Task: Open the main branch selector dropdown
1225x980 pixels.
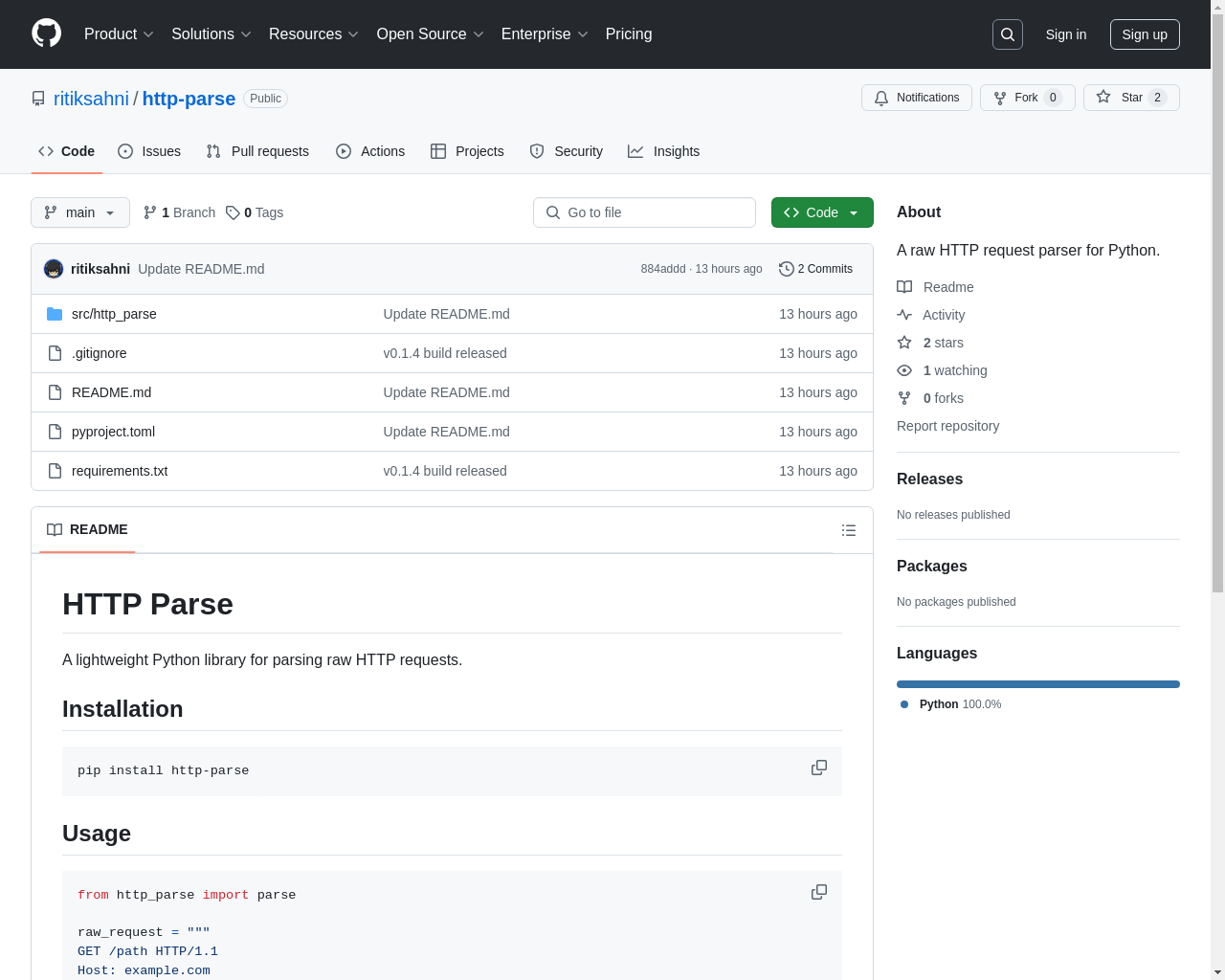Action: 80,212
